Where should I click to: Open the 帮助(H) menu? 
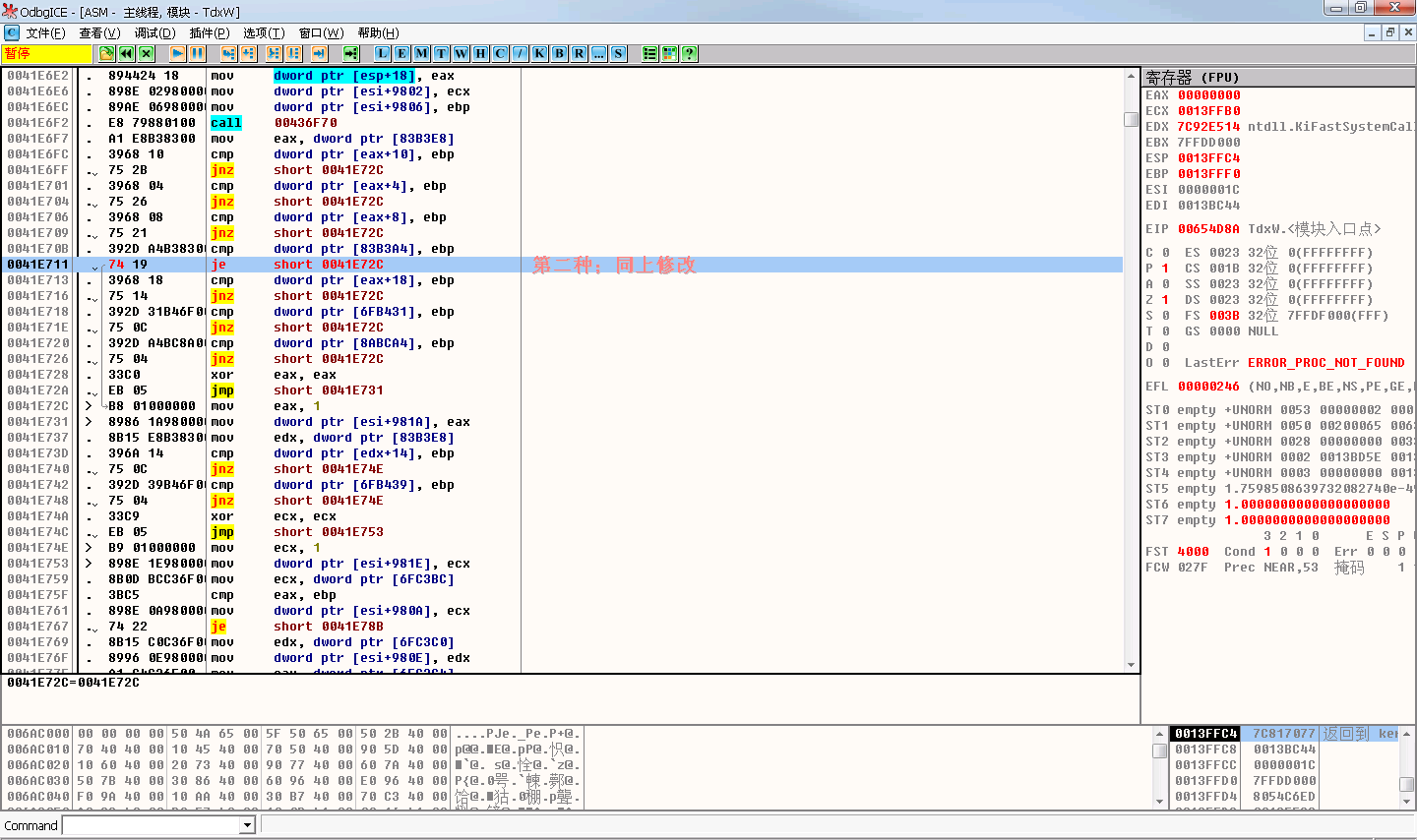tap(379, 33)
